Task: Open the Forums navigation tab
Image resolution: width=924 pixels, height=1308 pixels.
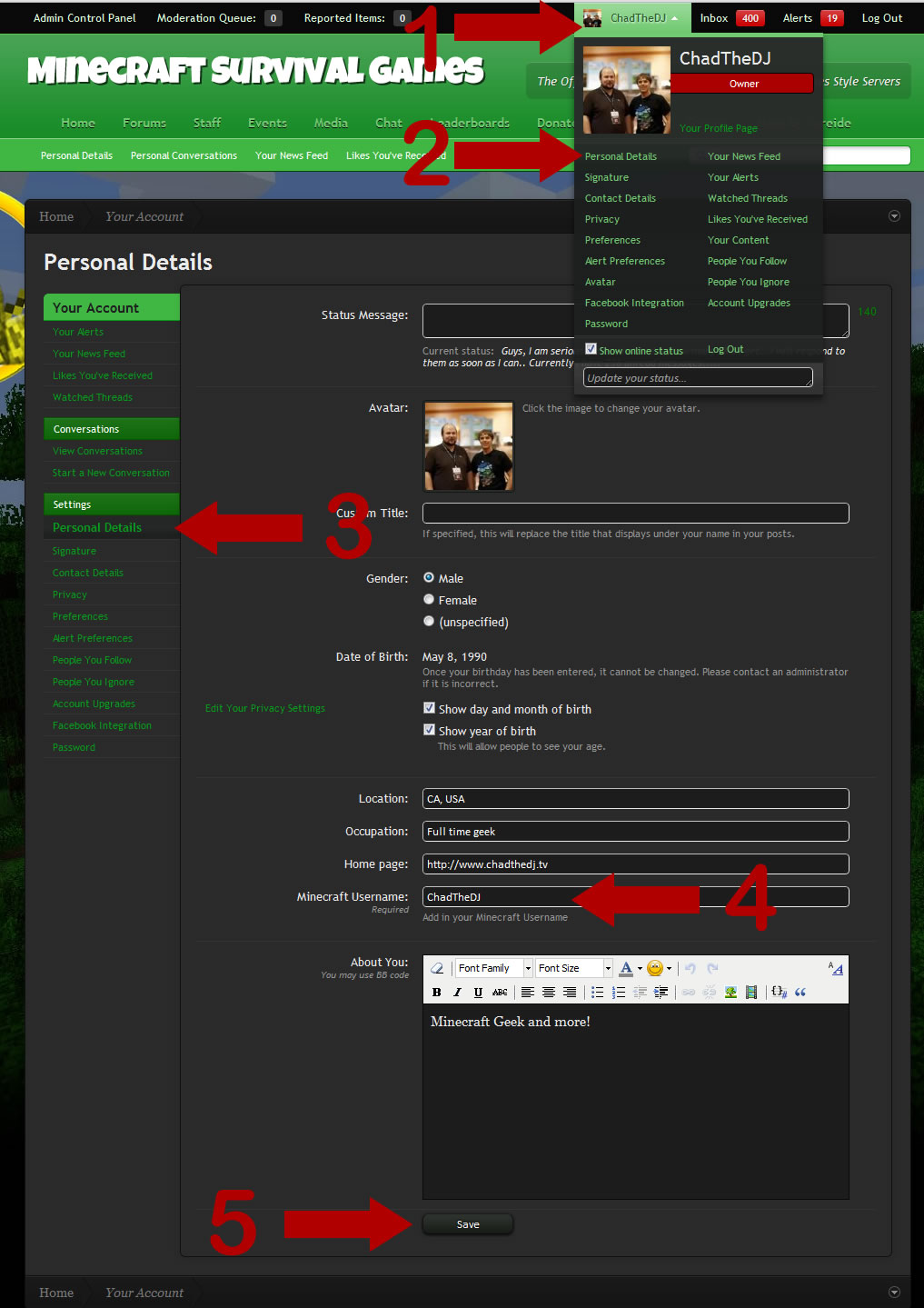Action: coord(144,123)
